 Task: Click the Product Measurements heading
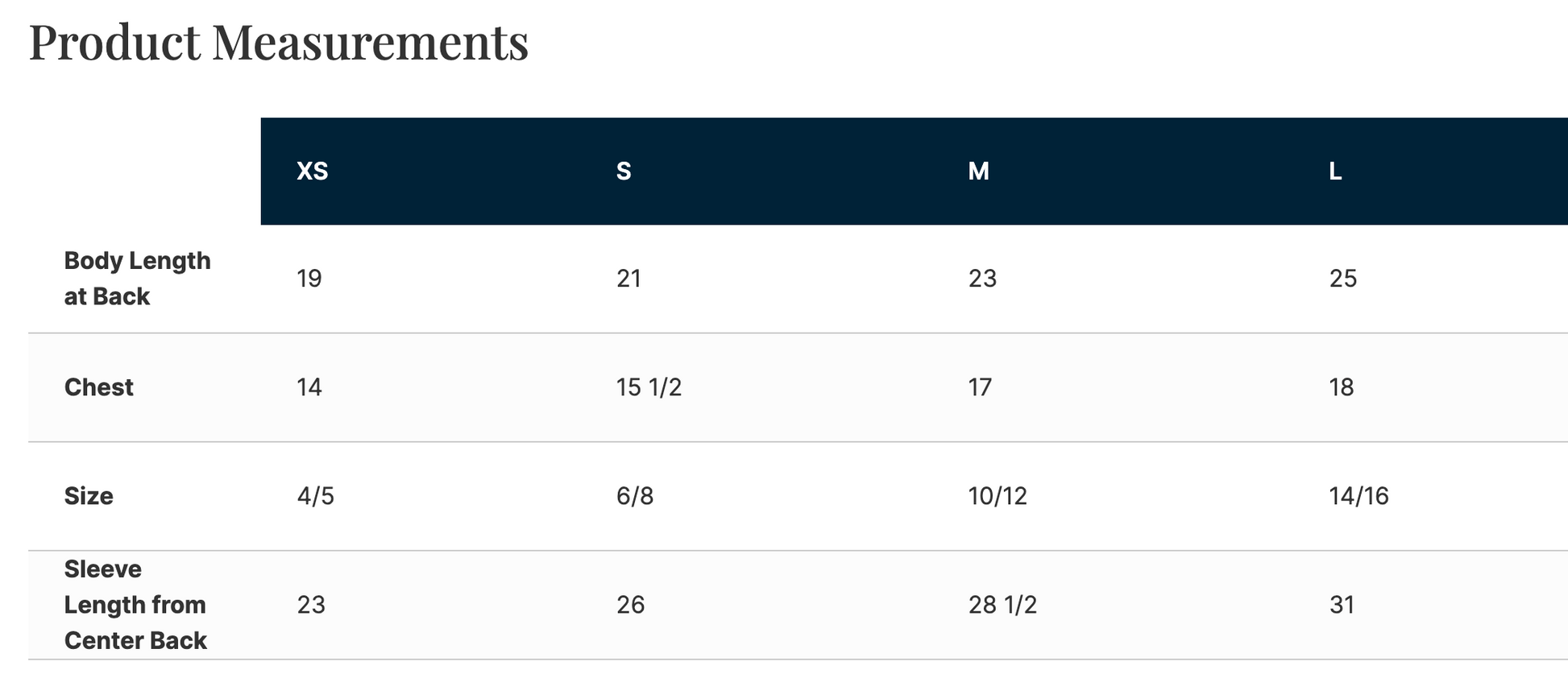coord(279,42)
